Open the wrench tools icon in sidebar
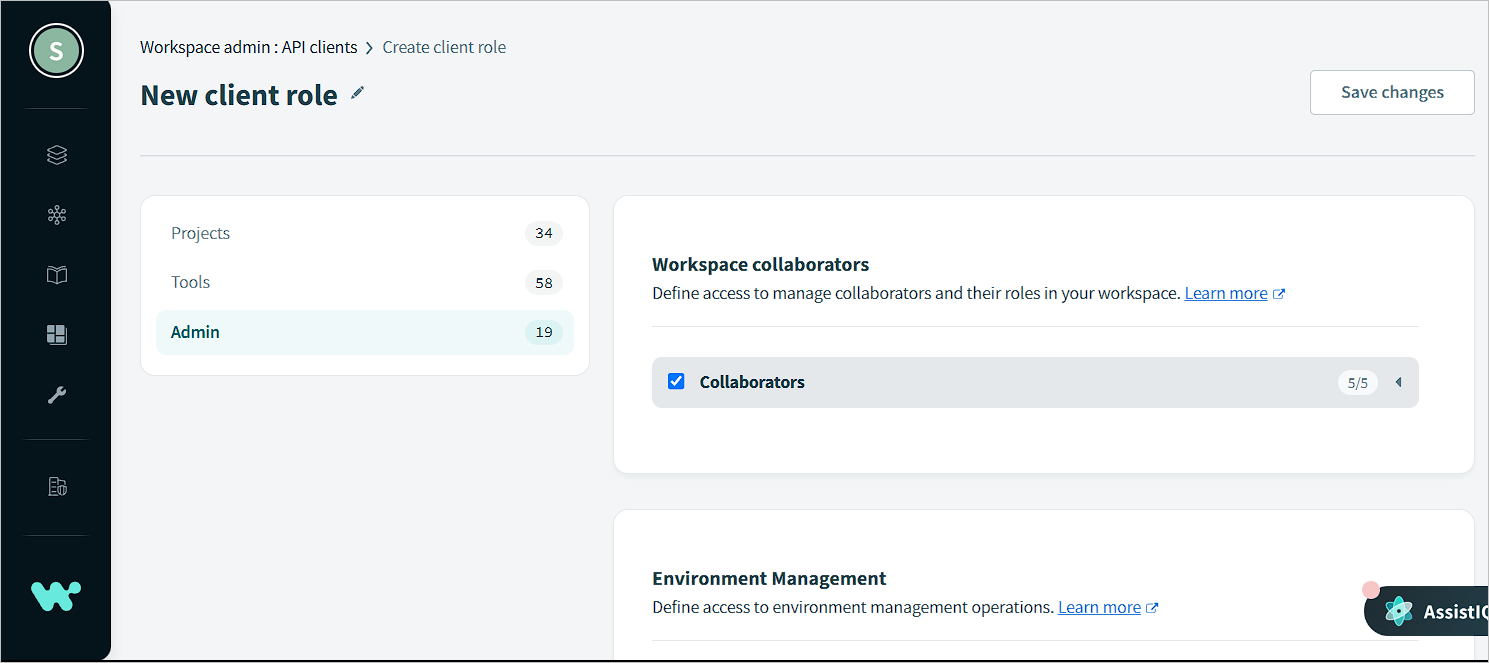The height and width of the screenshot is (663, 1489). tap(57, 395)
